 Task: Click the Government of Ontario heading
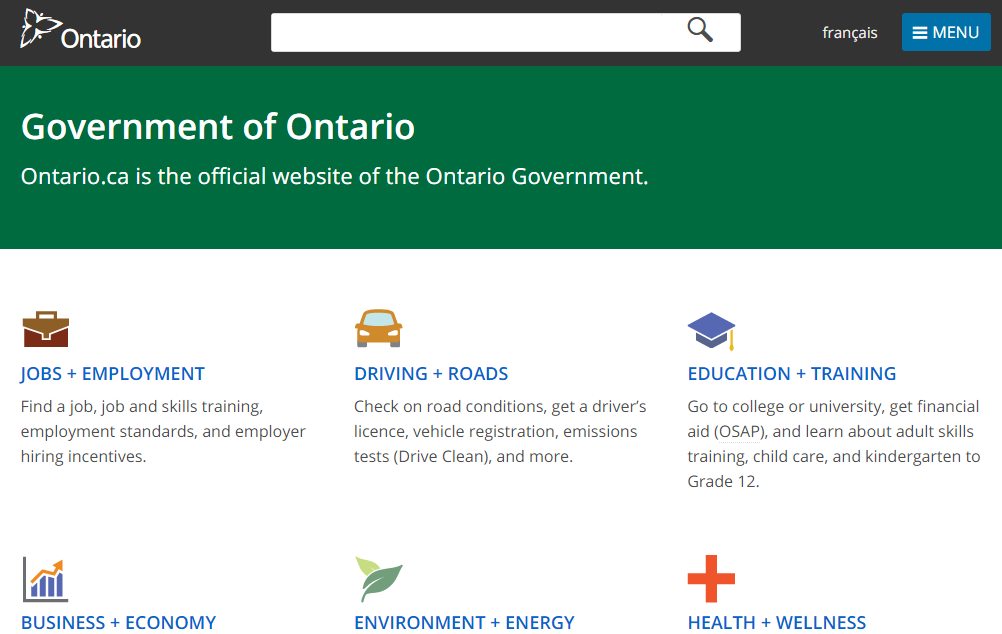[218, 127]
